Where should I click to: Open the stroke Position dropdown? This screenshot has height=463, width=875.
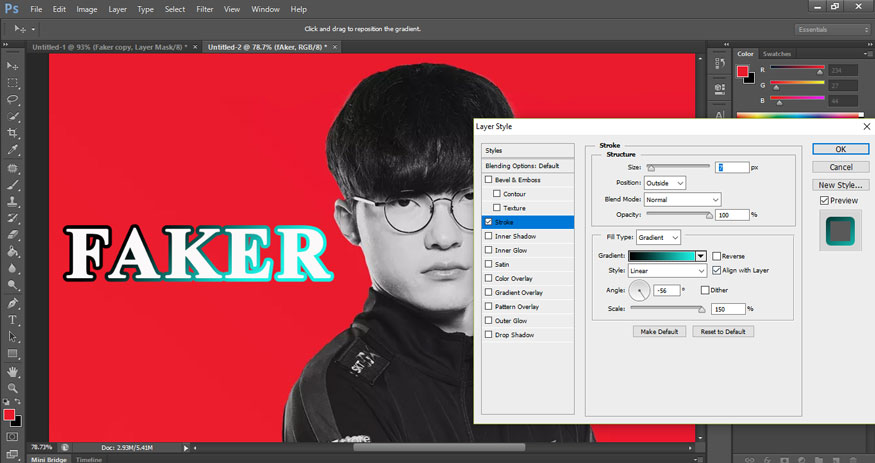(x=665, y=183)
